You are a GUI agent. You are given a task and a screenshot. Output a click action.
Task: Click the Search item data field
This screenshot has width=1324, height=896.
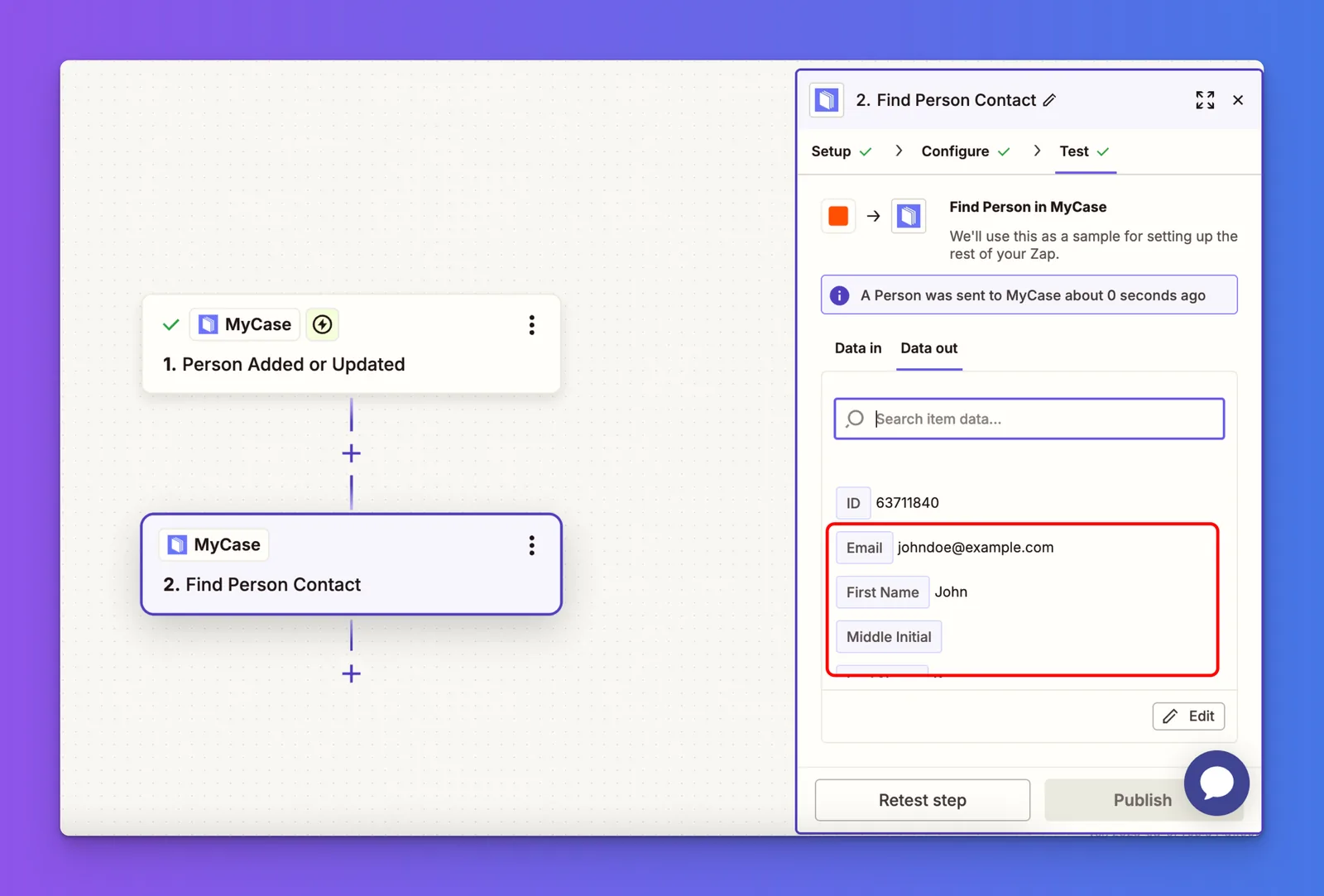point(1029,419)
